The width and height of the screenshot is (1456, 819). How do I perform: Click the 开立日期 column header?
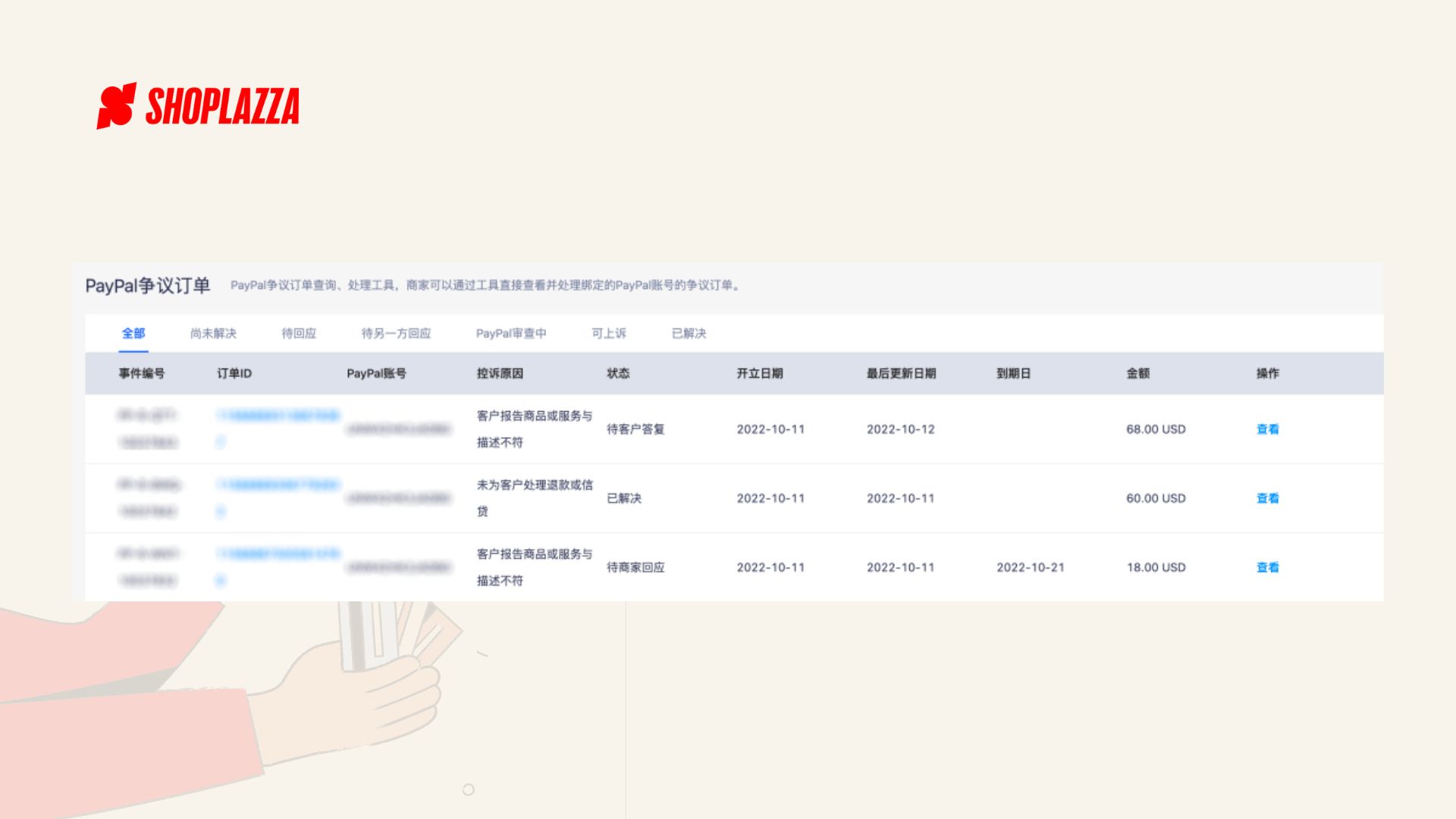point(760,373)
